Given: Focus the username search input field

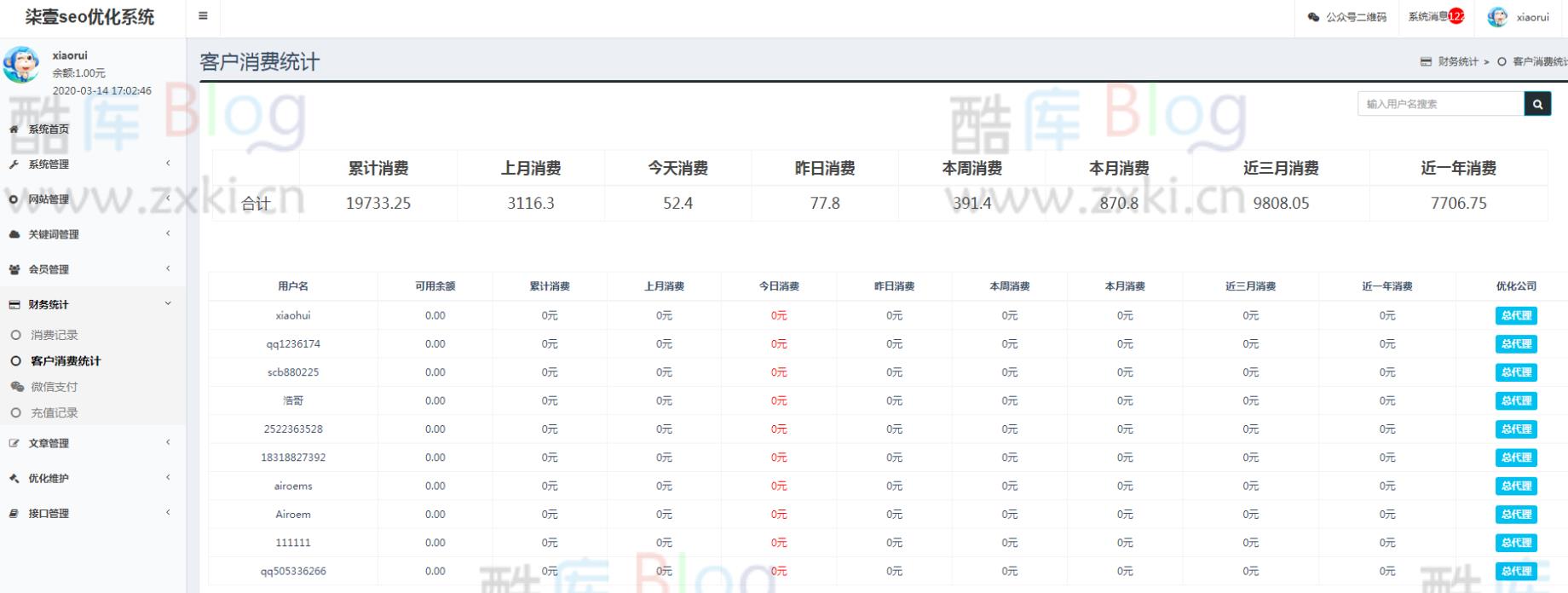Looking at the screenshot, I should pos(1441,104).
